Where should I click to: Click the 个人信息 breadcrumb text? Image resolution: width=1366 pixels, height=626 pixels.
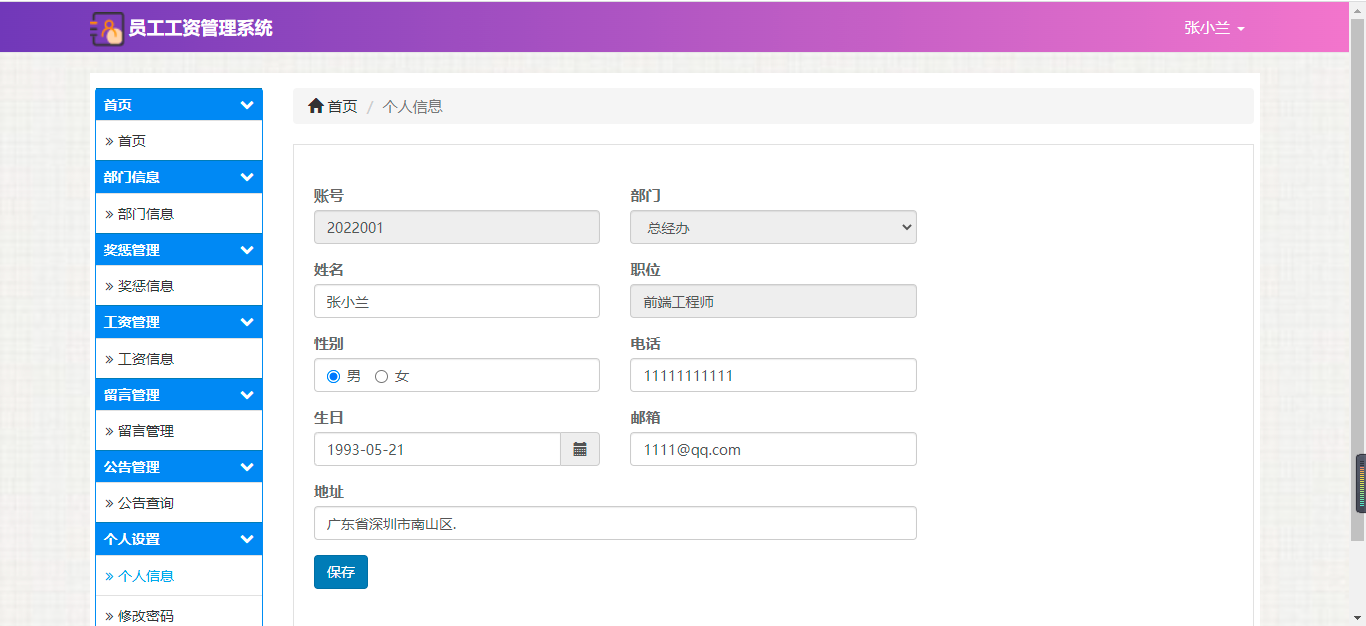[x=412, y=106]
